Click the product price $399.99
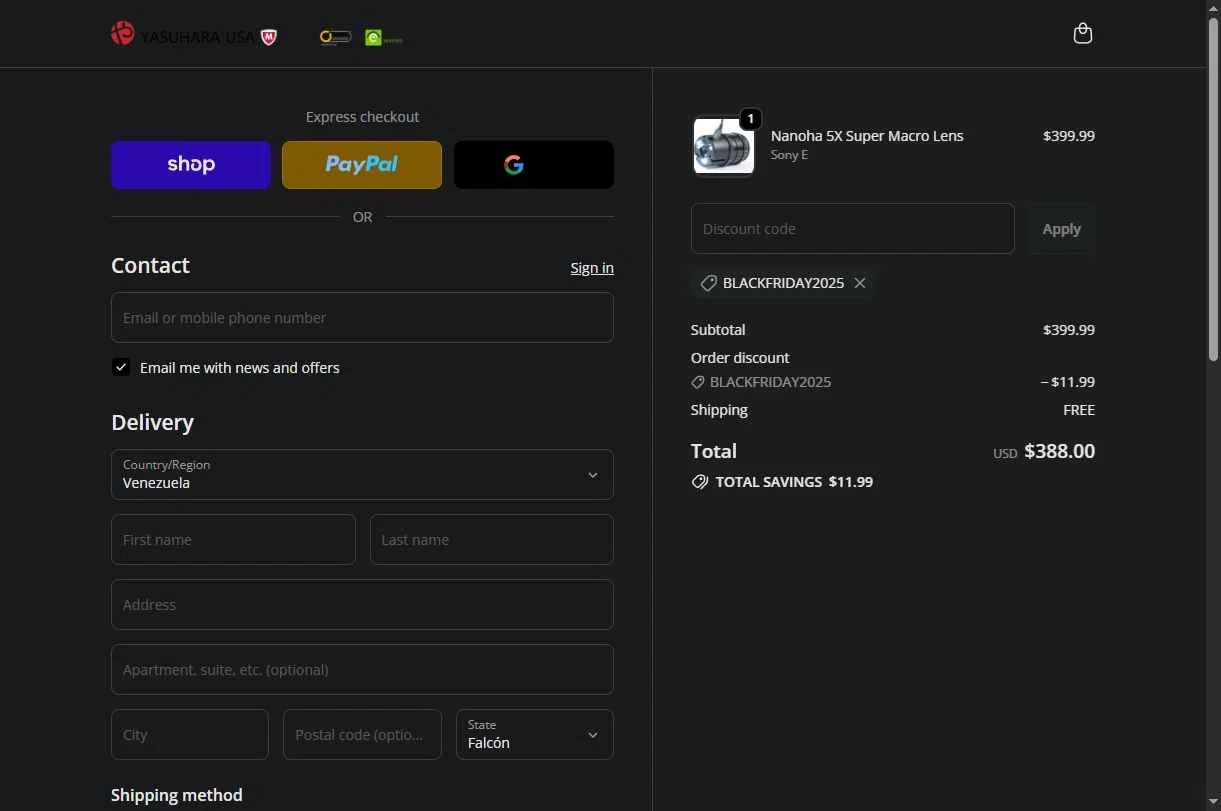This screenshot has height=811, width=1221. [1068, 136]
